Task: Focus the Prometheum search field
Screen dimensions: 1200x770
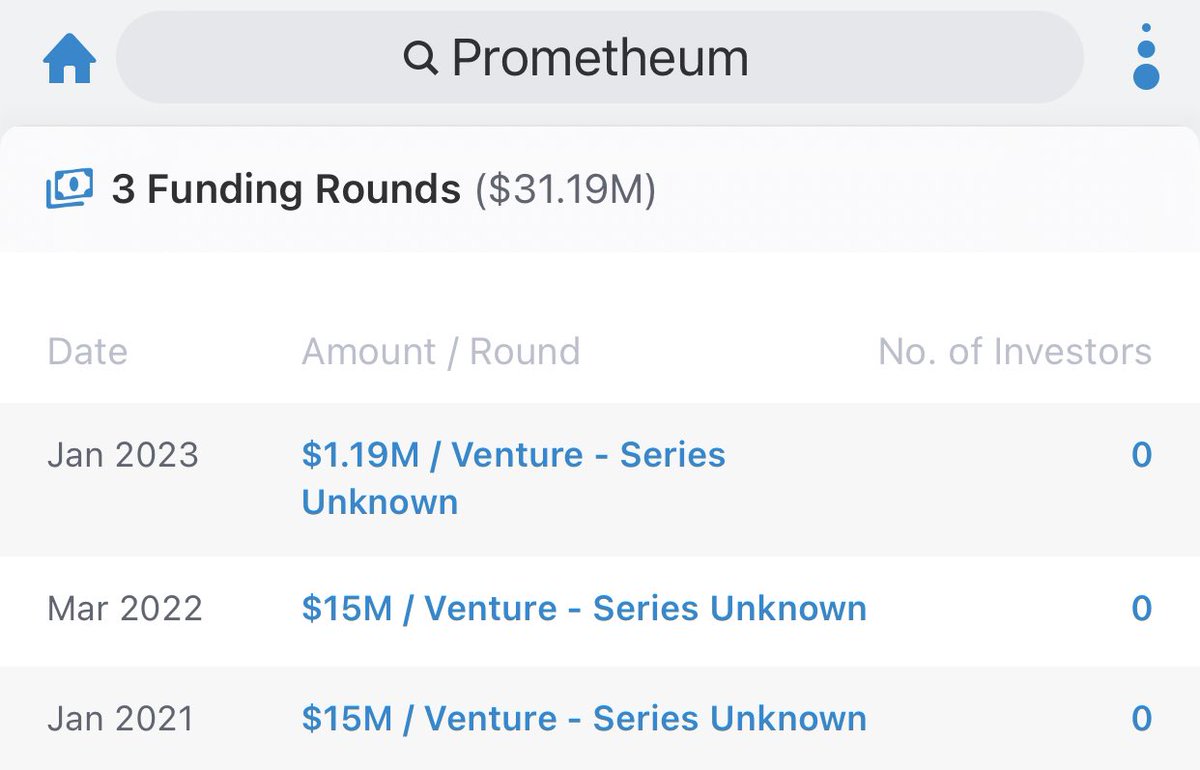Action: click(600, 58)
